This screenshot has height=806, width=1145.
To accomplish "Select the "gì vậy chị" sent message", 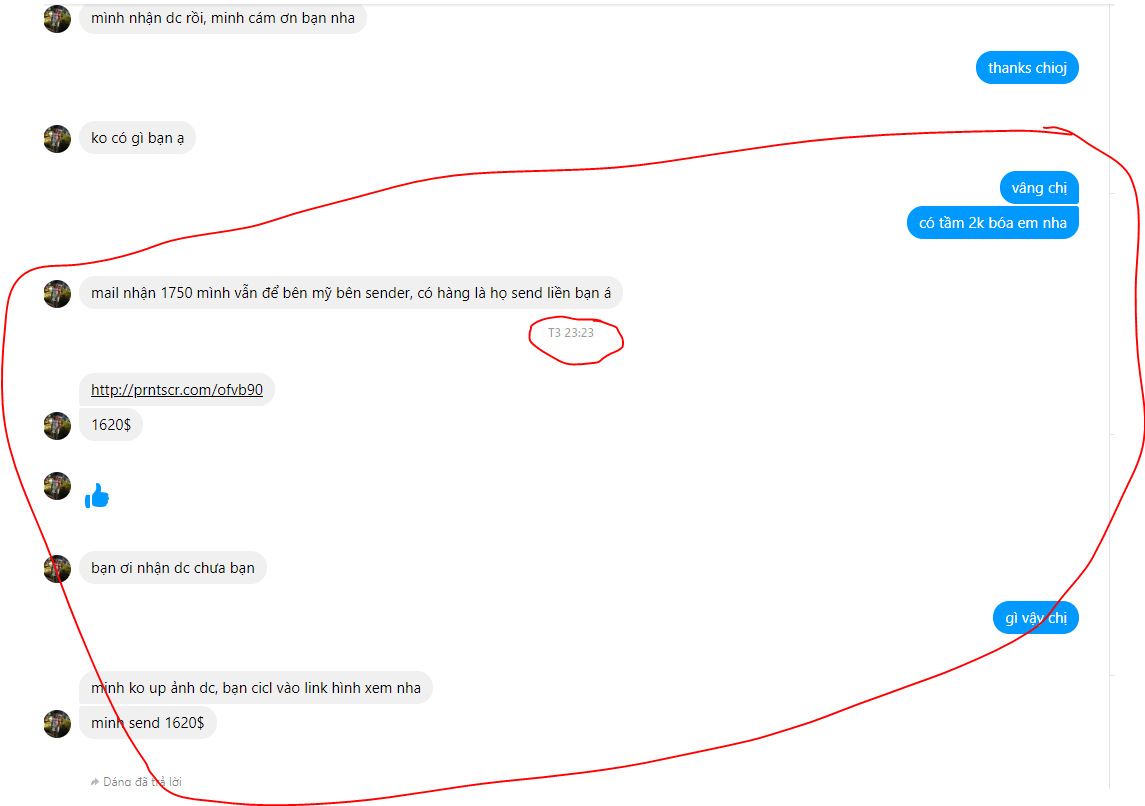I will coord(1035,618).
